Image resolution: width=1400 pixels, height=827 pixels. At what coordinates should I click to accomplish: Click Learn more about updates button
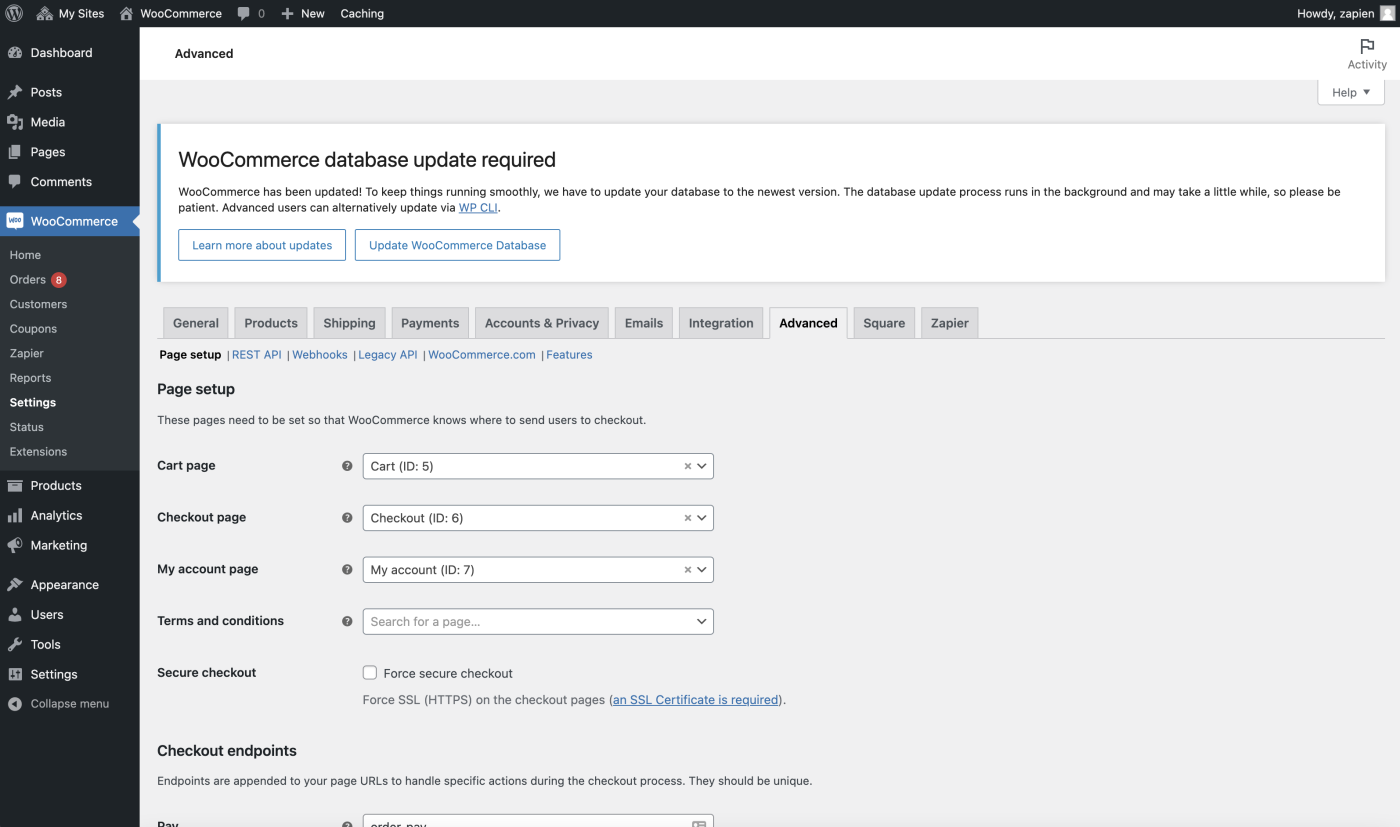click(x=262, y=245)
